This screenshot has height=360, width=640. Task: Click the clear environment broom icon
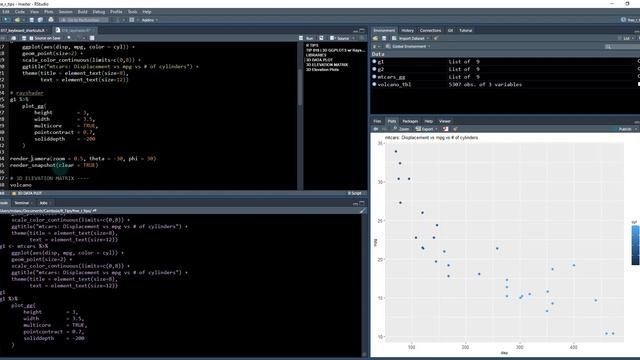pyautogui.click(x=436, y=38)
